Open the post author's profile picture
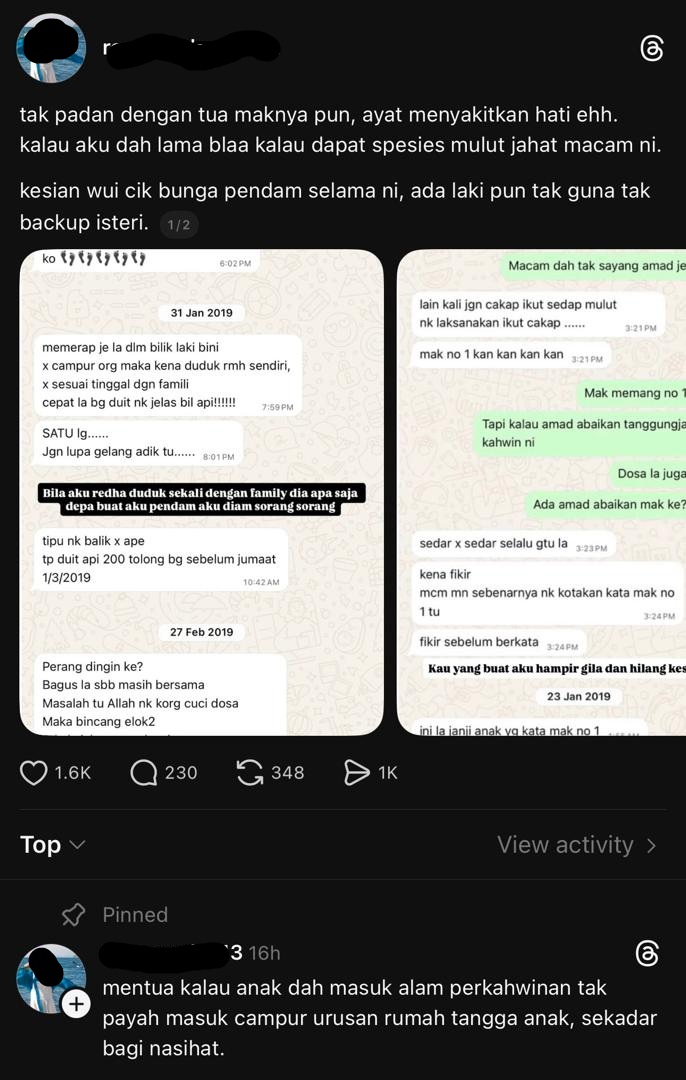Image resolution: width=686 pixels, height=1080 pixels. 51,48
